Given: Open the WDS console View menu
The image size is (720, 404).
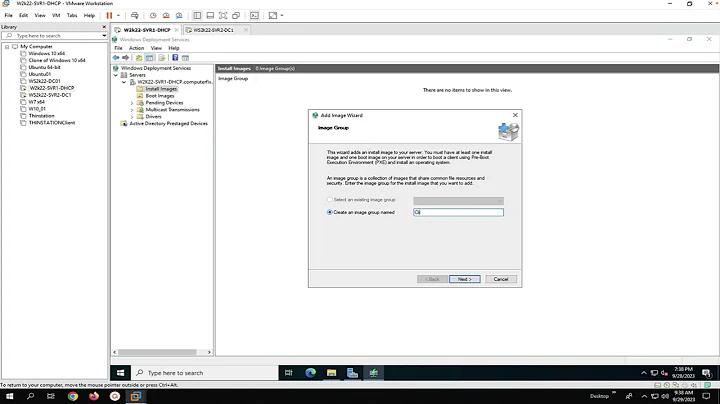Looking at the screenshot, I should [156, 48].
